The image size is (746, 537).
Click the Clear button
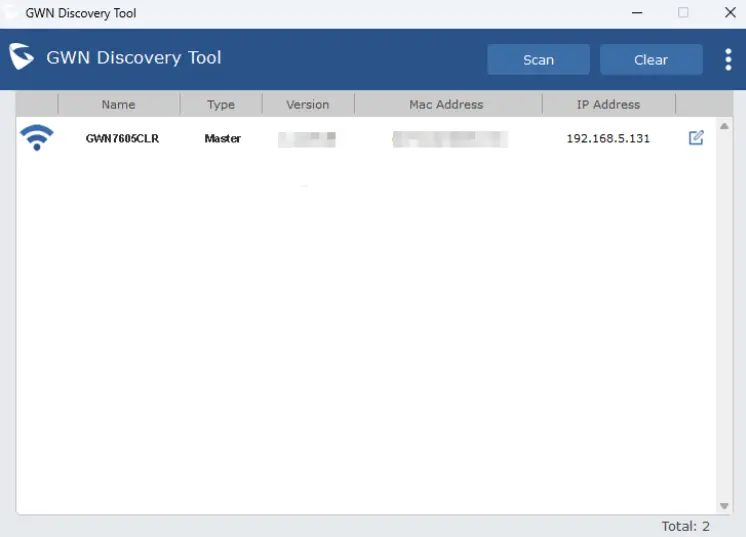[x=651, y=59]
